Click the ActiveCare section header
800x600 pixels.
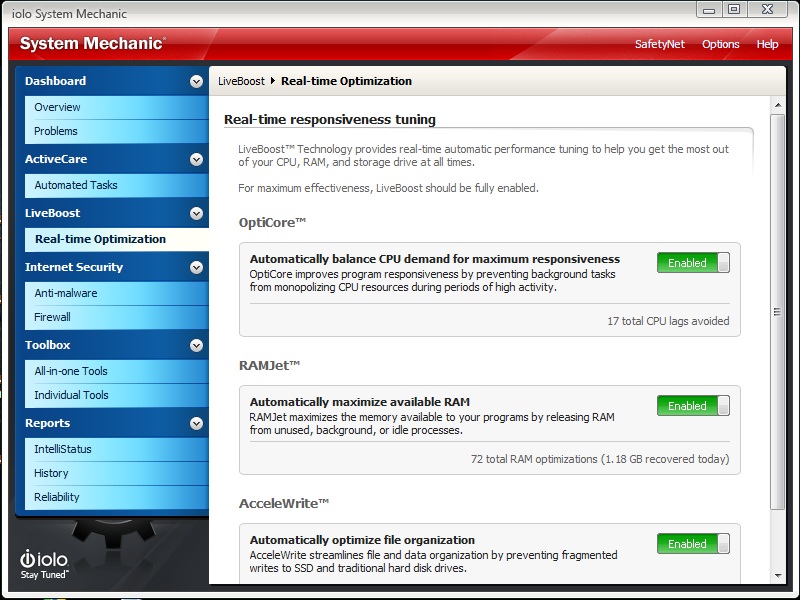coord(112,159)
